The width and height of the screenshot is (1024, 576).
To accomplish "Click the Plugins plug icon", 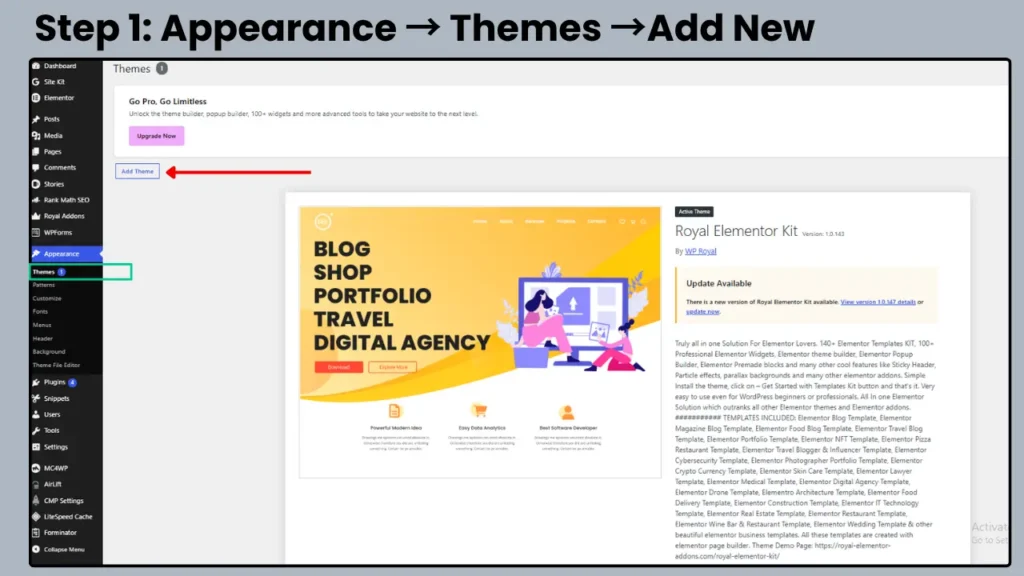I will click(x=36, y=382).
